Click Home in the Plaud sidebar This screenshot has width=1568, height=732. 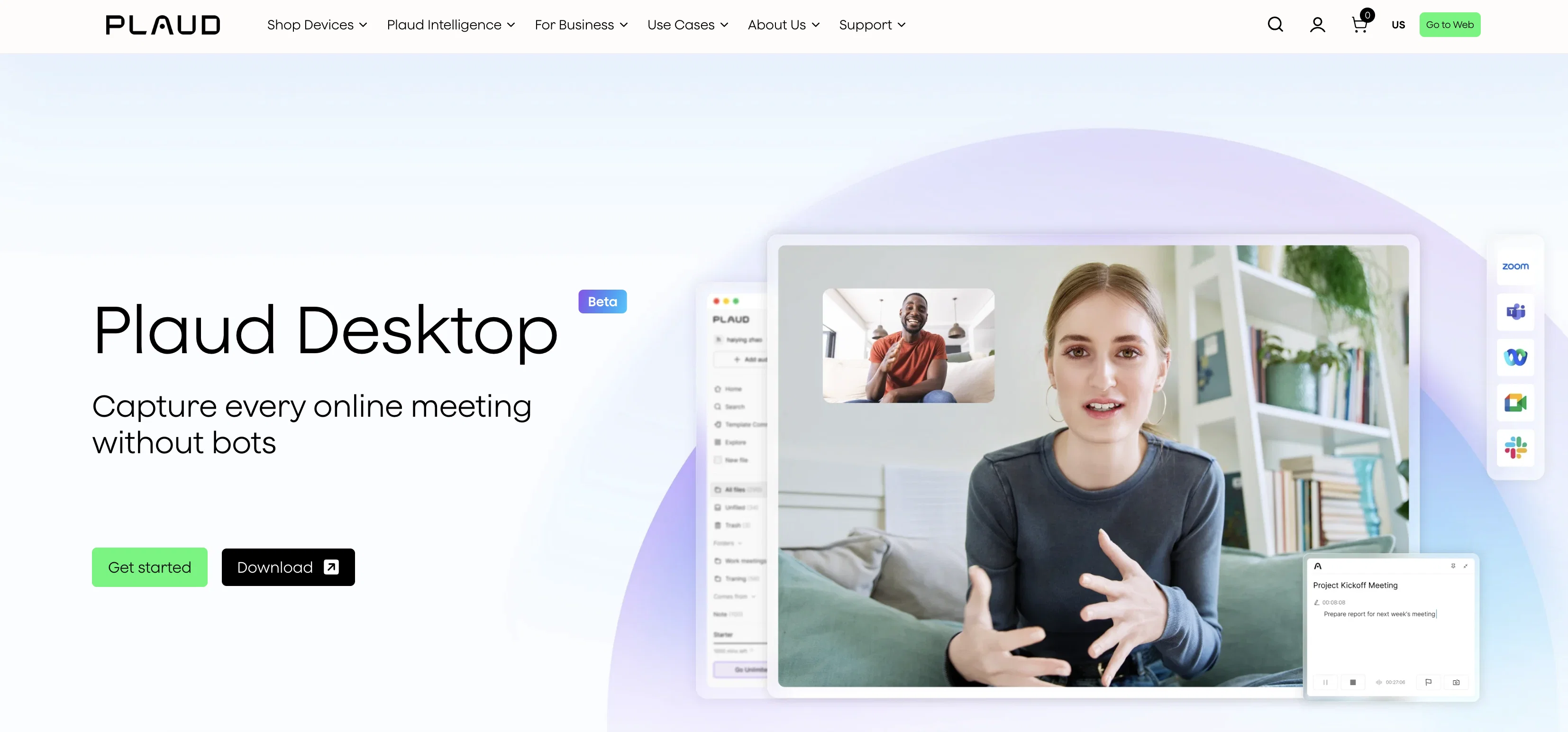(x=729, y=389)
